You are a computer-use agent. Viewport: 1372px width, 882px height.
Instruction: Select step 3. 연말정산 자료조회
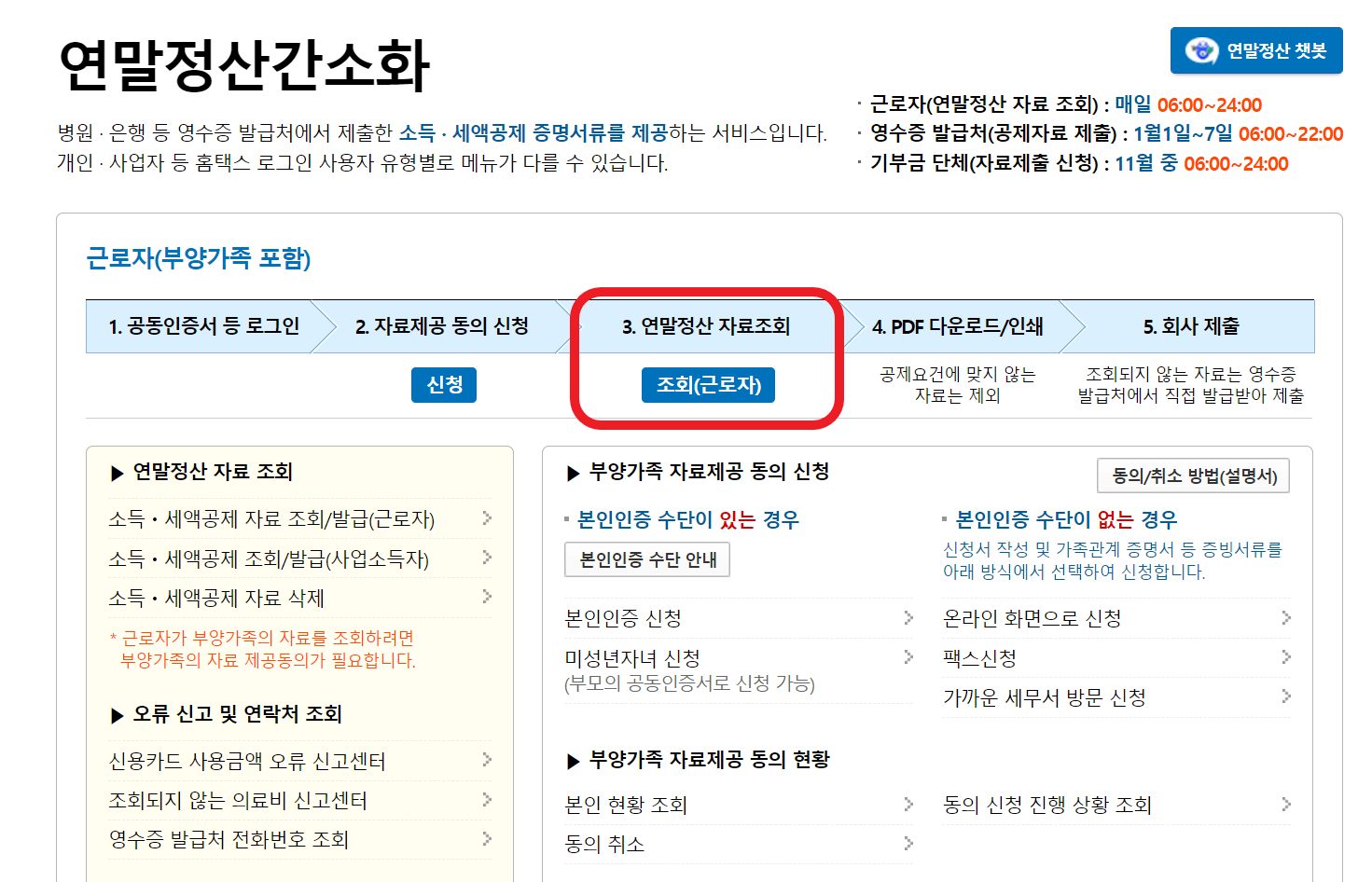click(706, 326)
